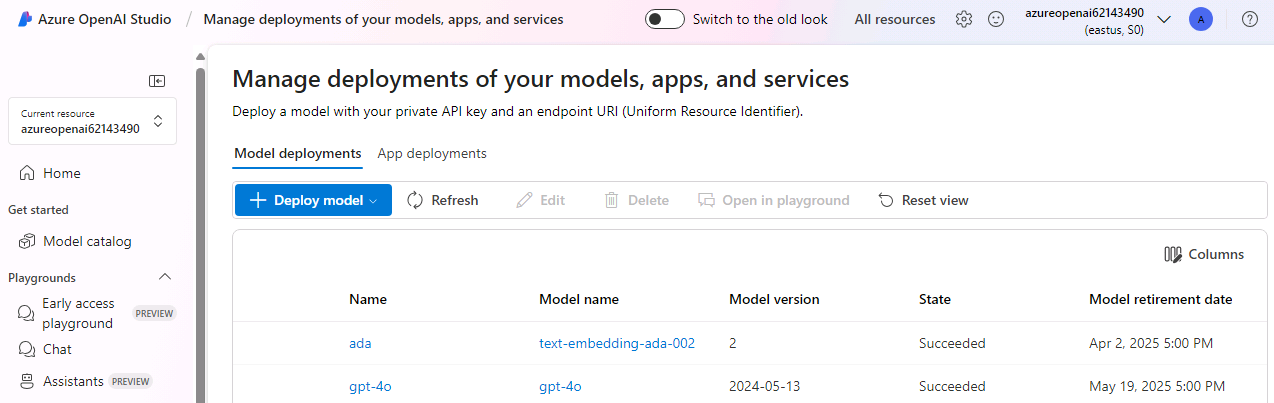The width and height of the screenshot is (1274, 403).
Task: Open the settings gear icon
Action: click(x=964, y=19)
